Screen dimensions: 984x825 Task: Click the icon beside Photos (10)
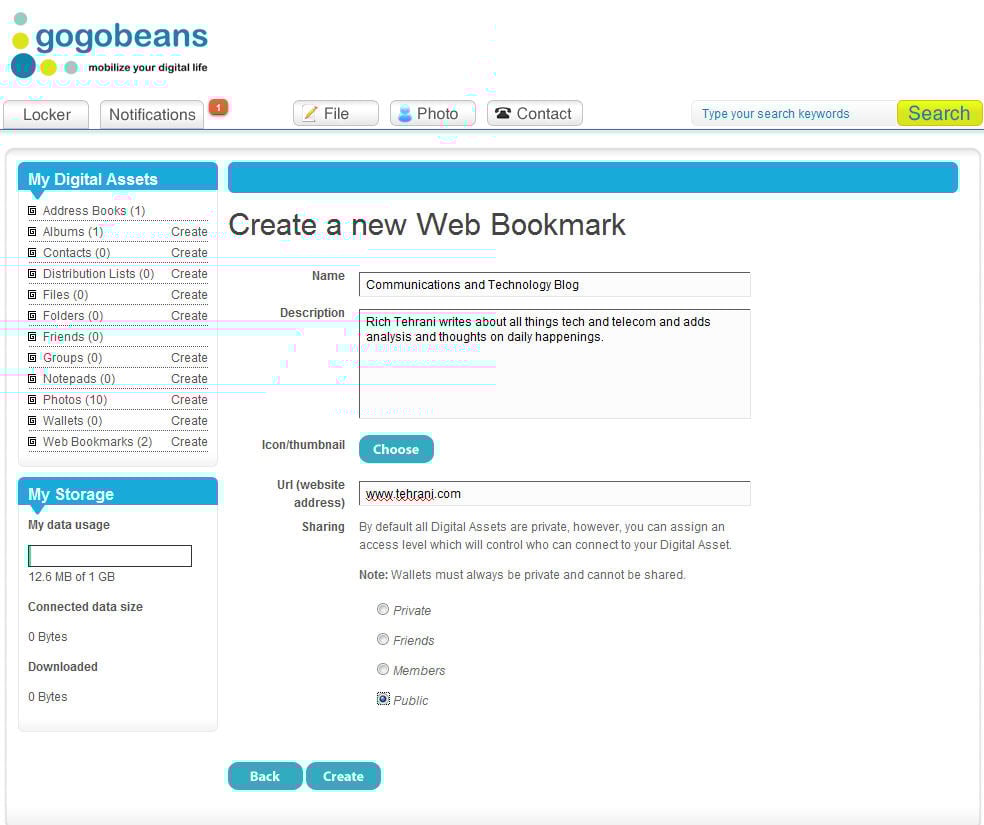click(32, 400)
